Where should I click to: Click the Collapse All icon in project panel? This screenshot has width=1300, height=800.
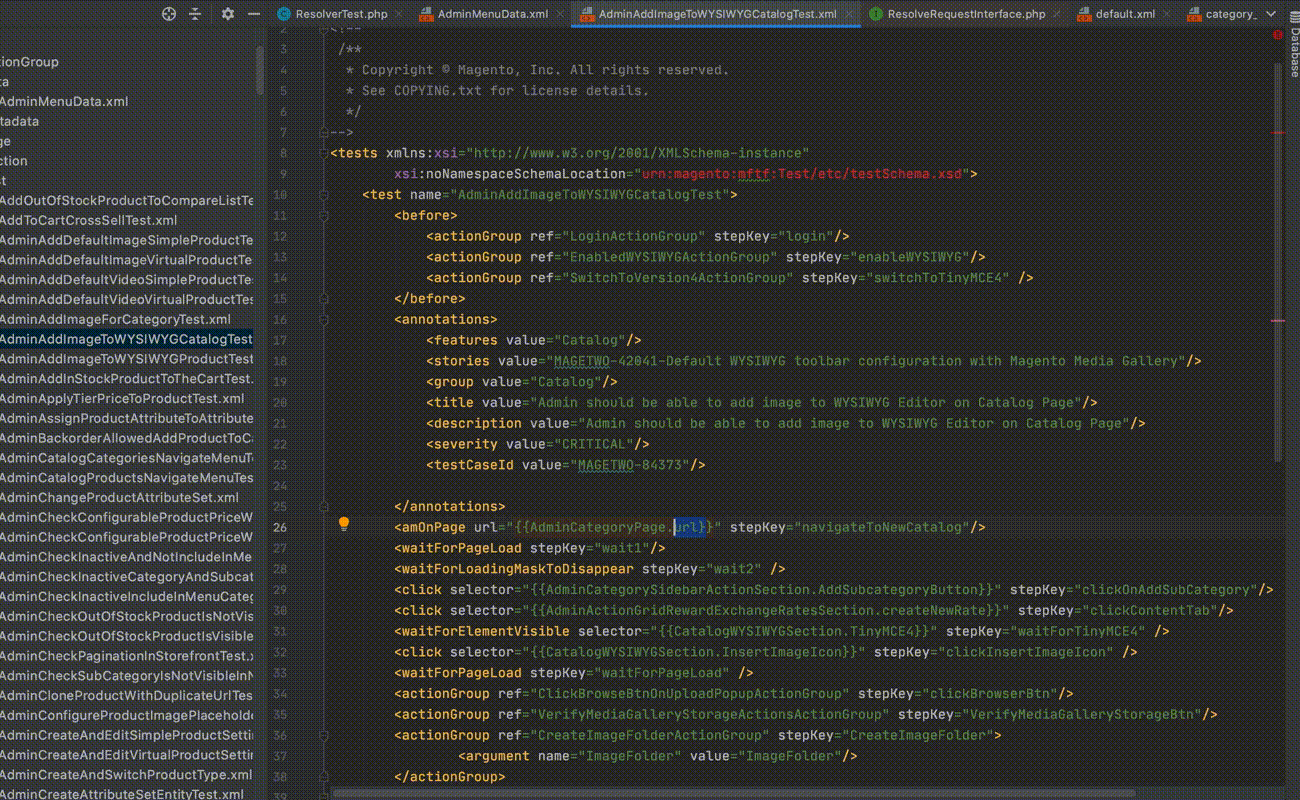click(195, 14)
